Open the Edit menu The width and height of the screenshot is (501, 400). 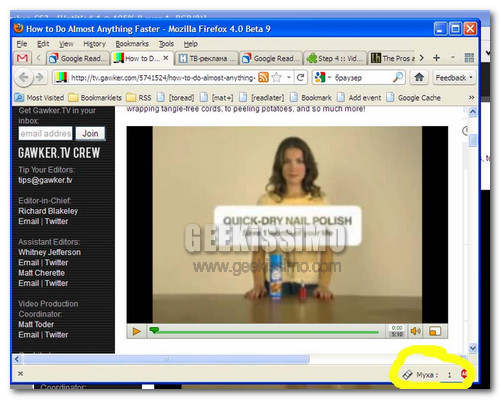coord(43,44)
